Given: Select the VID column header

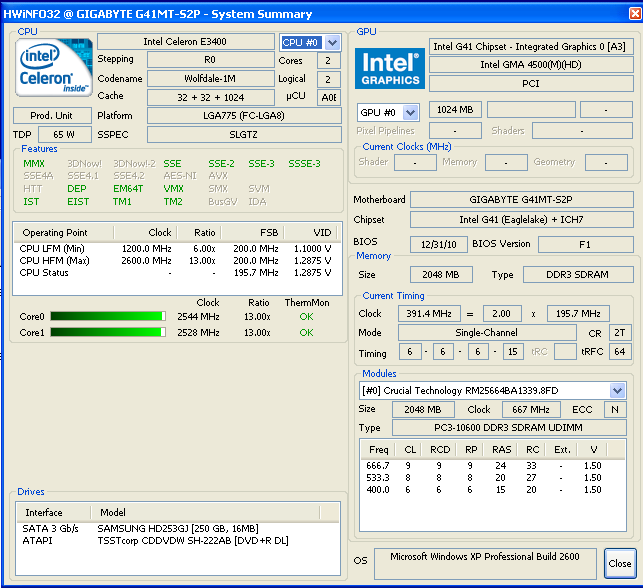Looking at the screenshot, I should 310,232.
